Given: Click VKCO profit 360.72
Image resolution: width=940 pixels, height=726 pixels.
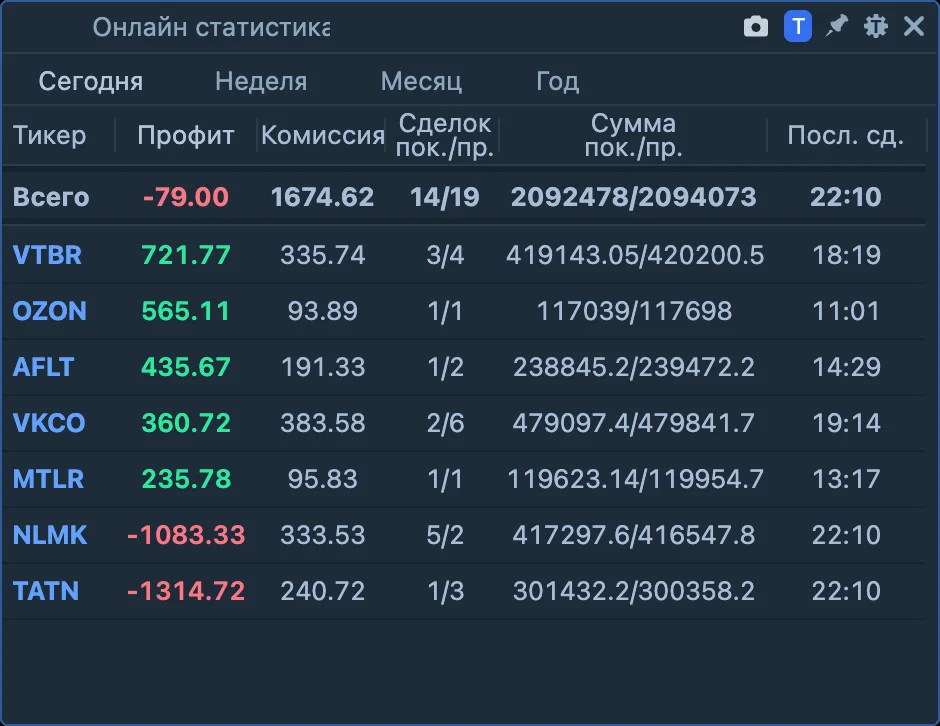Looking at the screenshot, I should [186, 423].
